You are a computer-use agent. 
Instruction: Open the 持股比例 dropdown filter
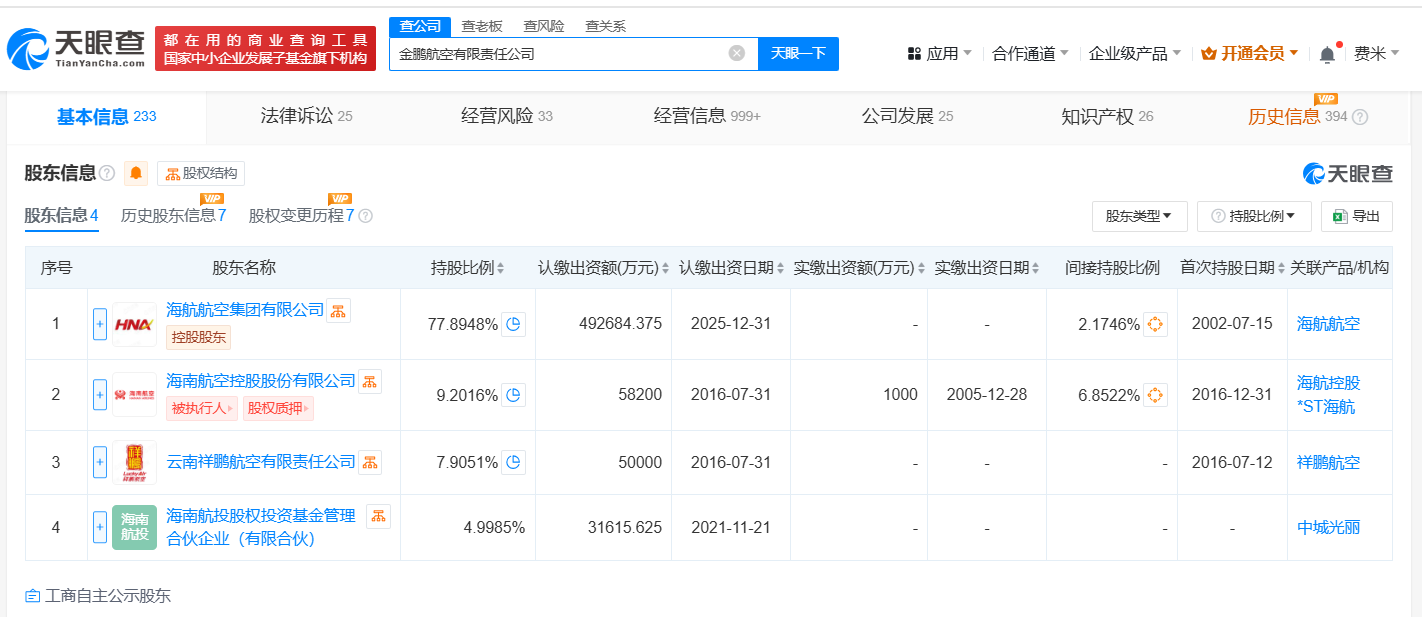[1253, 216]
